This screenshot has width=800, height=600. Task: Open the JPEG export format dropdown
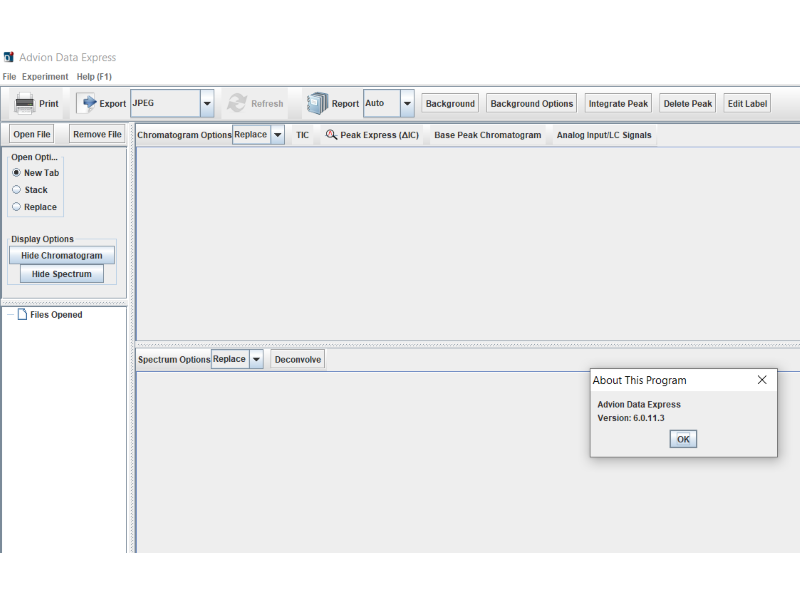pyautogui.click(x=207, y=103)
